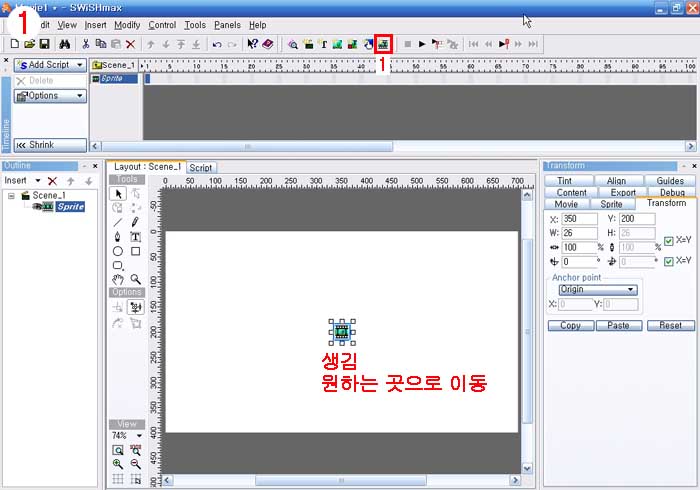This screenshot has height=490, width=700.
Task: Click the Open file folder icon
Action: [x=29, y=44]
